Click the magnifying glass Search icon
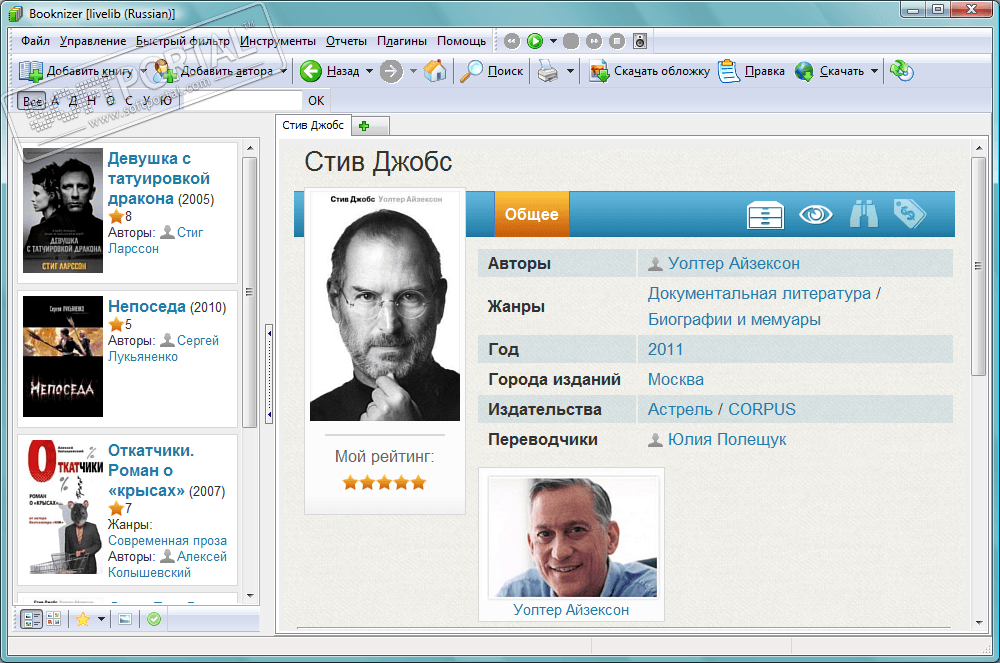 point(471,71)
